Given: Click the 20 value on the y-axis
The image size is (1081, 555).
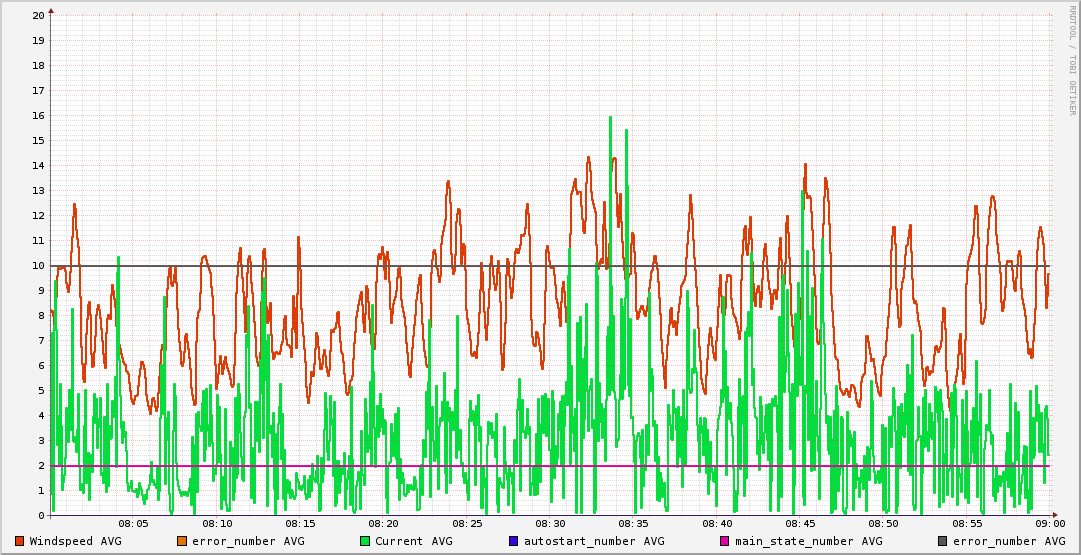Looking at the screenshot, I should [x=38, y=16].
